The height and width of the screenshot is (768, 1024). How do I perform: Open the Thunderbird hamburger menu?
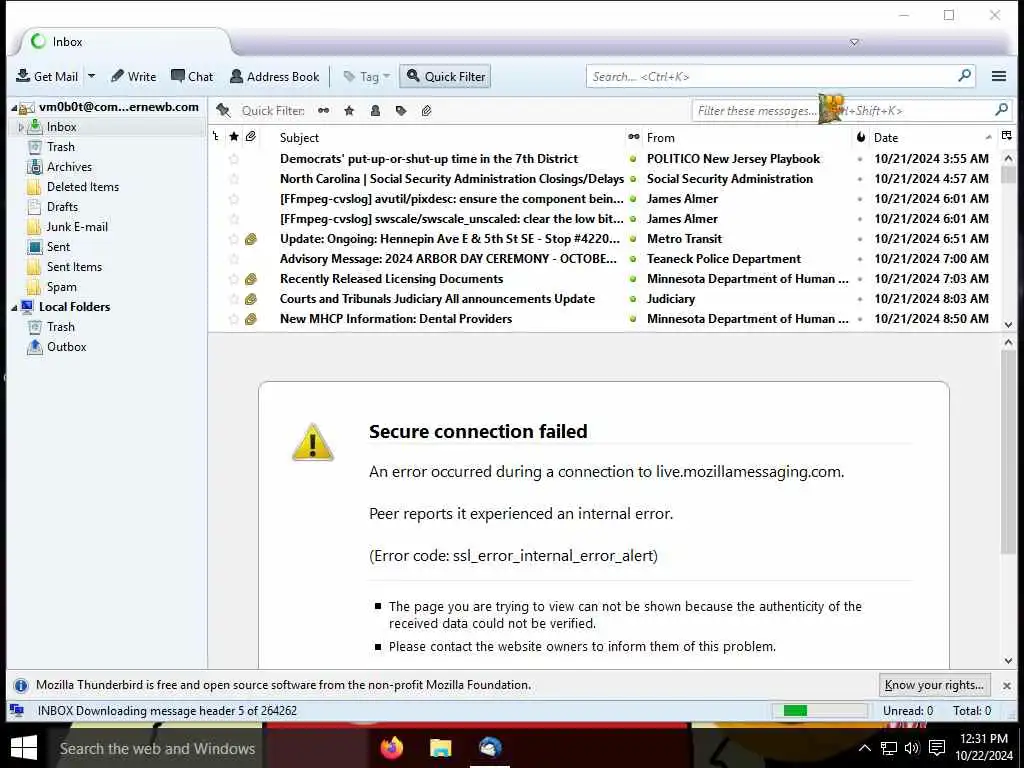[x=999, y=76]
